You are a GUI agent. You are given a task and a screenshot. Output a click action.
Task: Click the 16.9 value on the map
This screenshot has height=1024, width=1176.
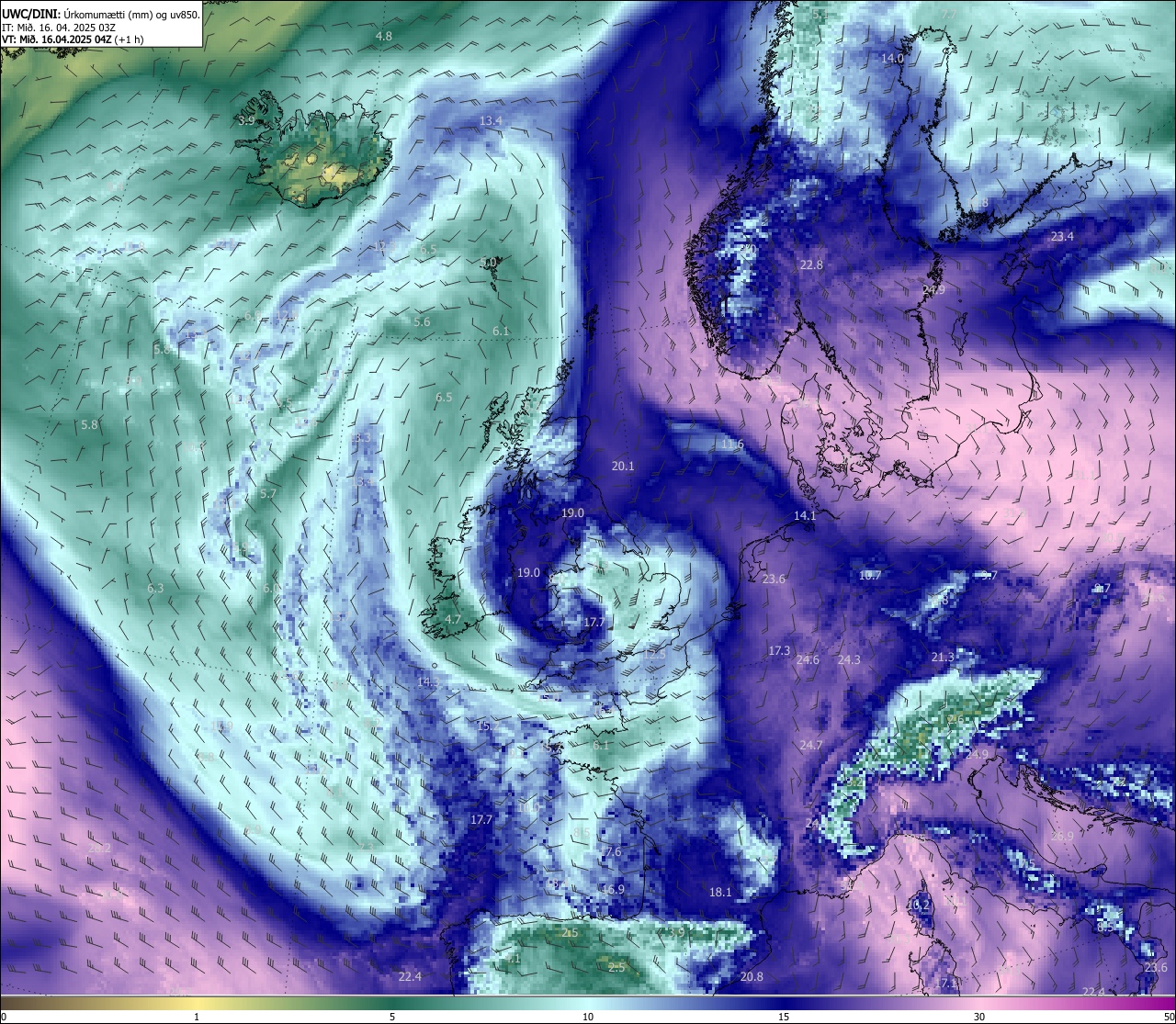613,889
